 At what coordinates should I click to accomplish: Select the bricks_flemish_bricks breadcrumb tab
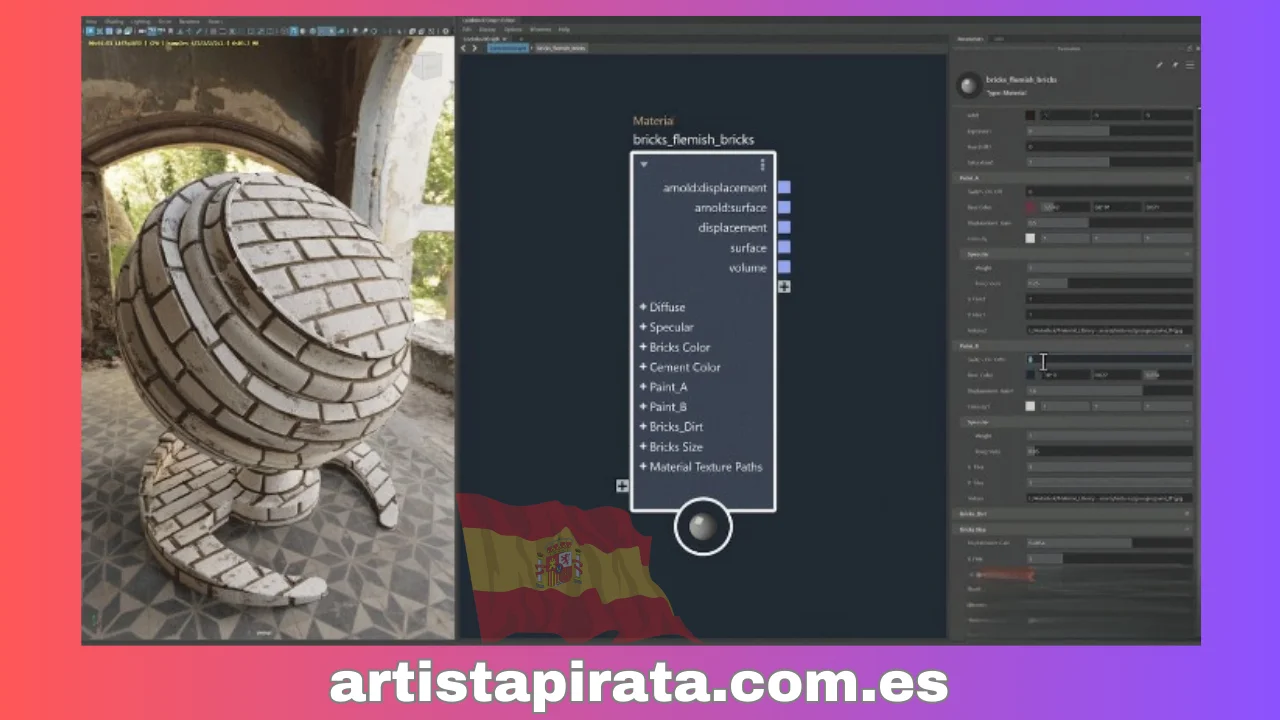pos(561,48)
